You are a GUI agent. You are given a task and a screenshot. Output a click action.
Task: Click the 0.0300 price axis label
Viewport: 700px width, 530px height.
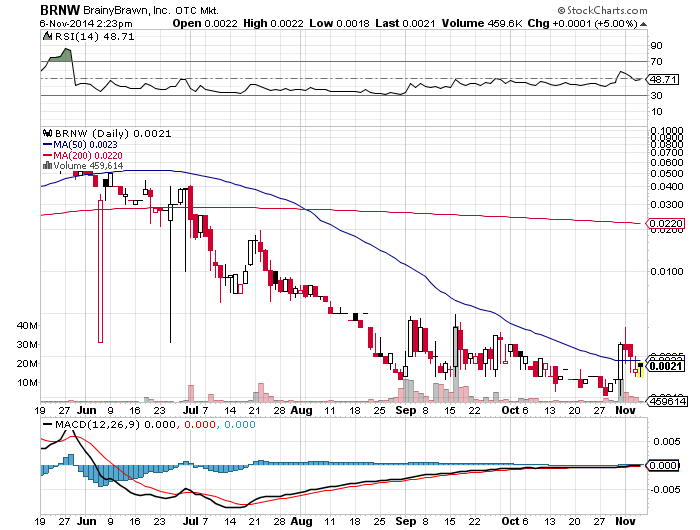tap(667, 204)
